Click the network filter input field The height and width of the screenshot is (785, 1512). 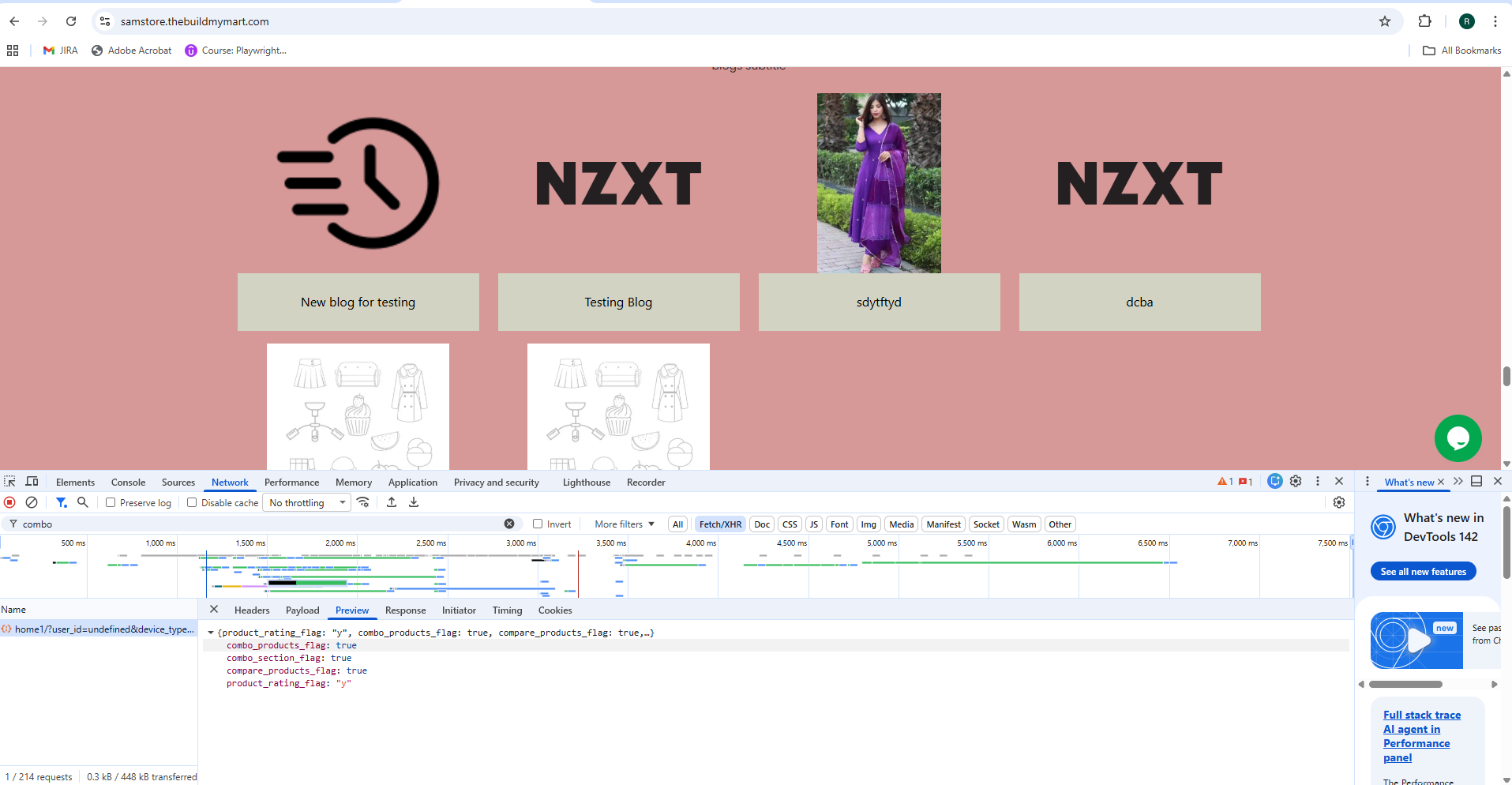[261, 524]
